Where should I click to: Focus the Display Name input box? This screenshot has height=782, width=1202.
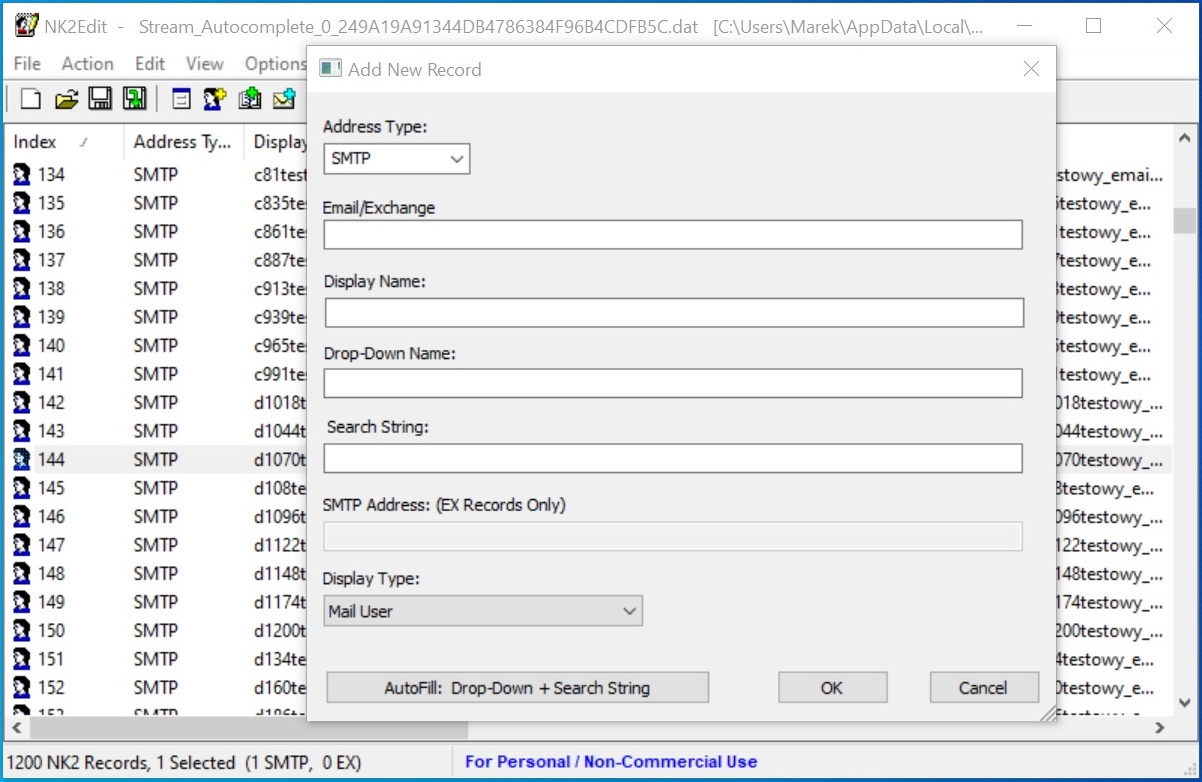(x=673, y=313)
